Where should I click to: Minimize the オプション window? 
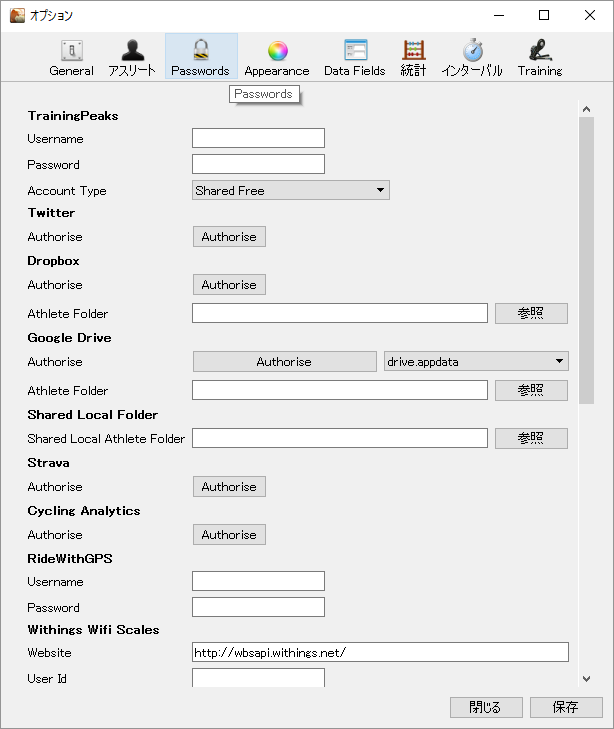tap(499, 15)
